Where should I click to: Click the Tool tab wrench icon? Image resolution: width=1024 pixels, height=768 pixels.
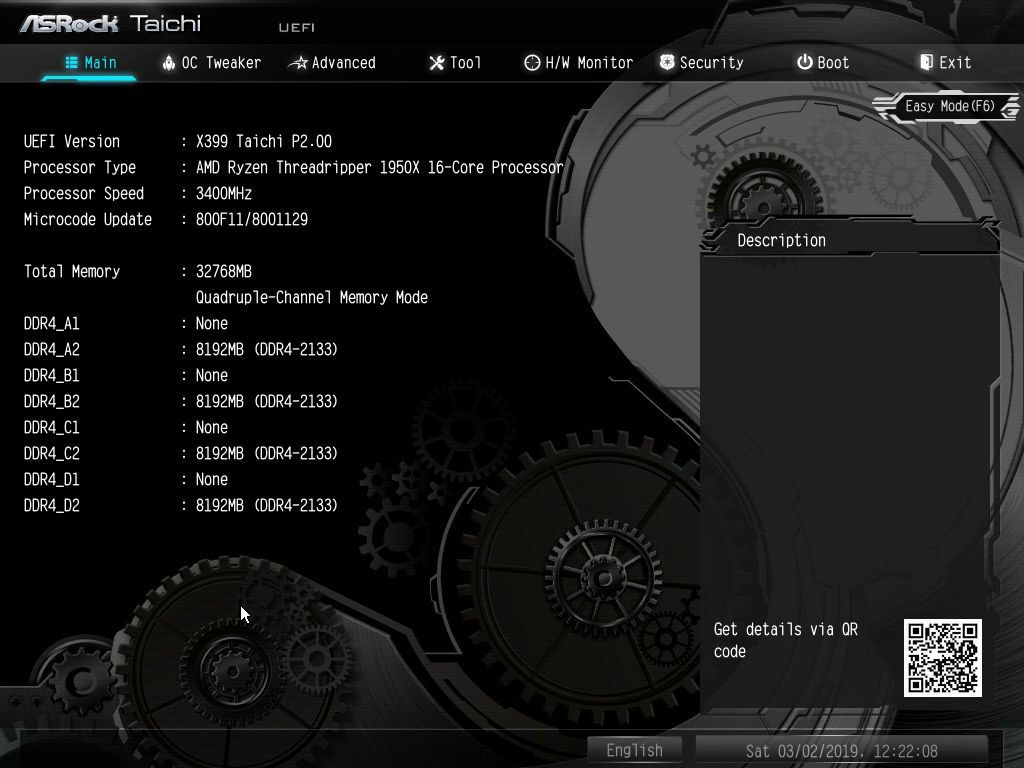[x=436, y=63]
